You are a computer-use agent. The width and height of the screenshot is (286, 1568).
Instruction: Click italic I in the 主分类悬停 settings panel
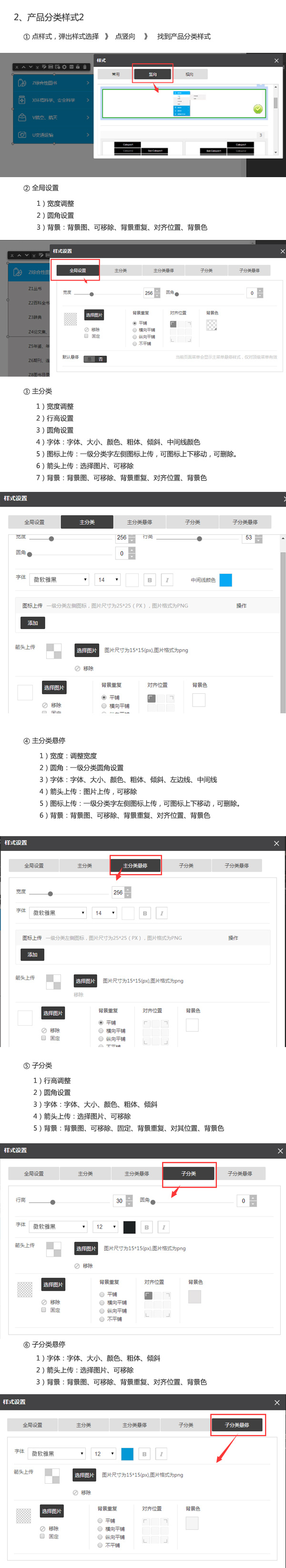point(161,912)
